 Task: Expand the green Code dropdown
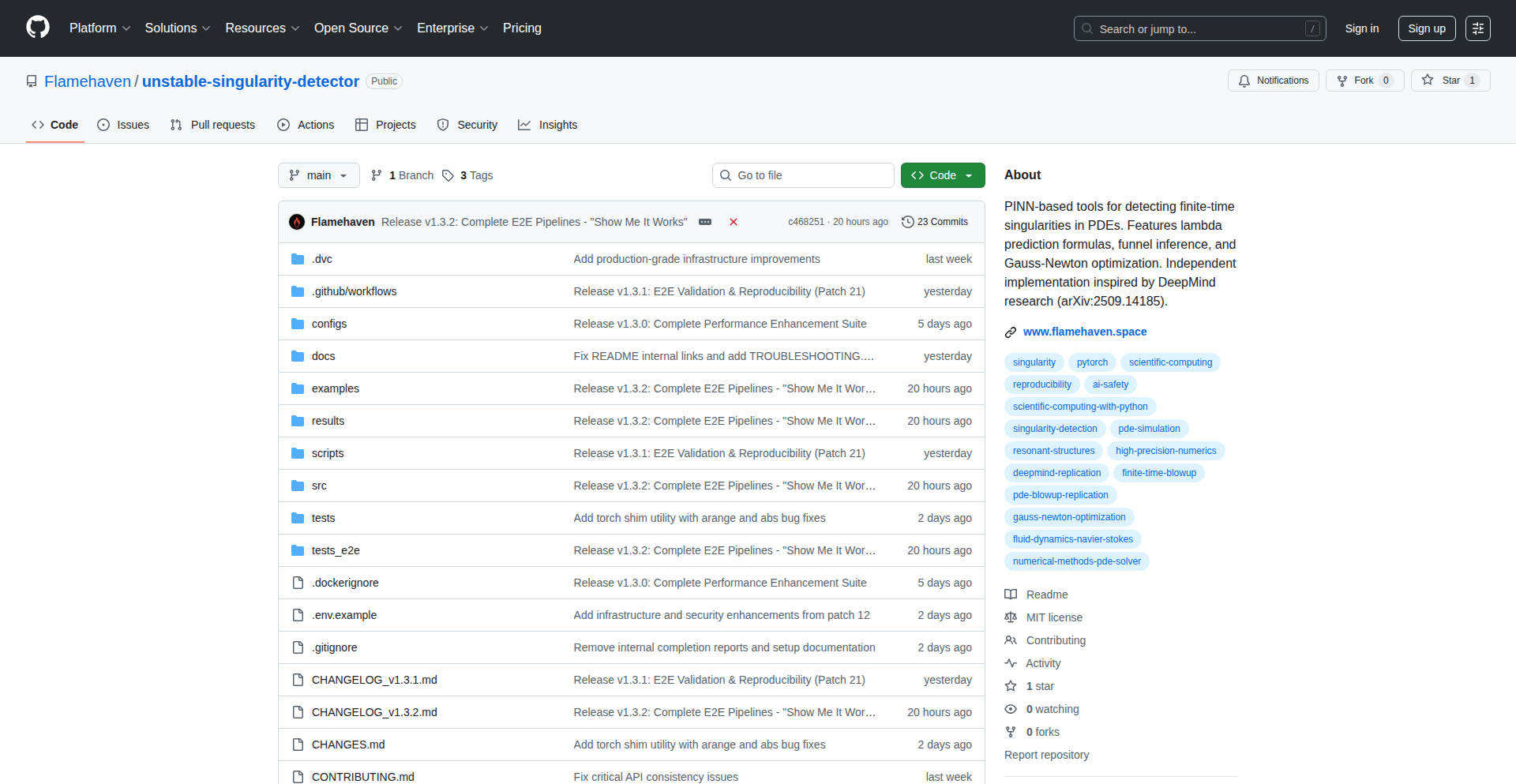pos(942,175)
